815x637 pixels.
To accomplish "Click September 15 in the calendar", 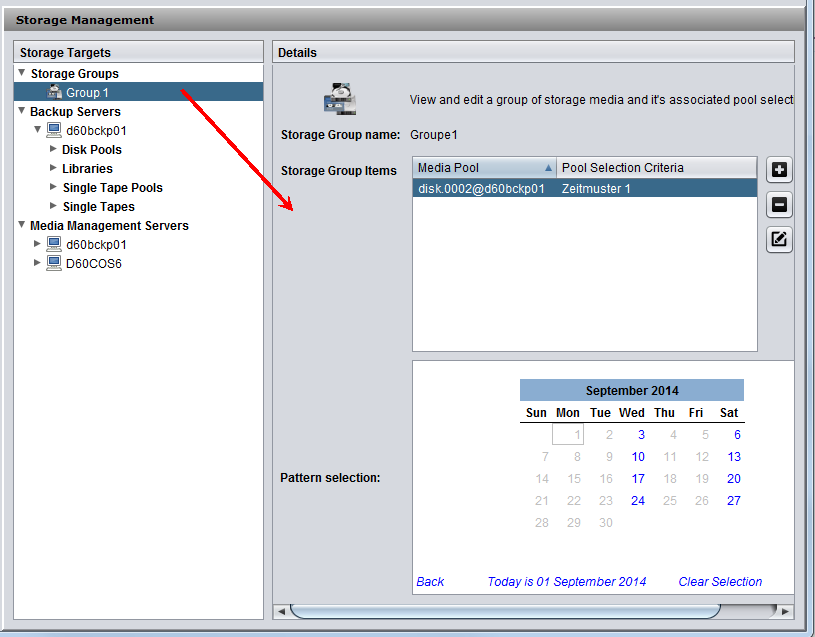I will (574, 479).
